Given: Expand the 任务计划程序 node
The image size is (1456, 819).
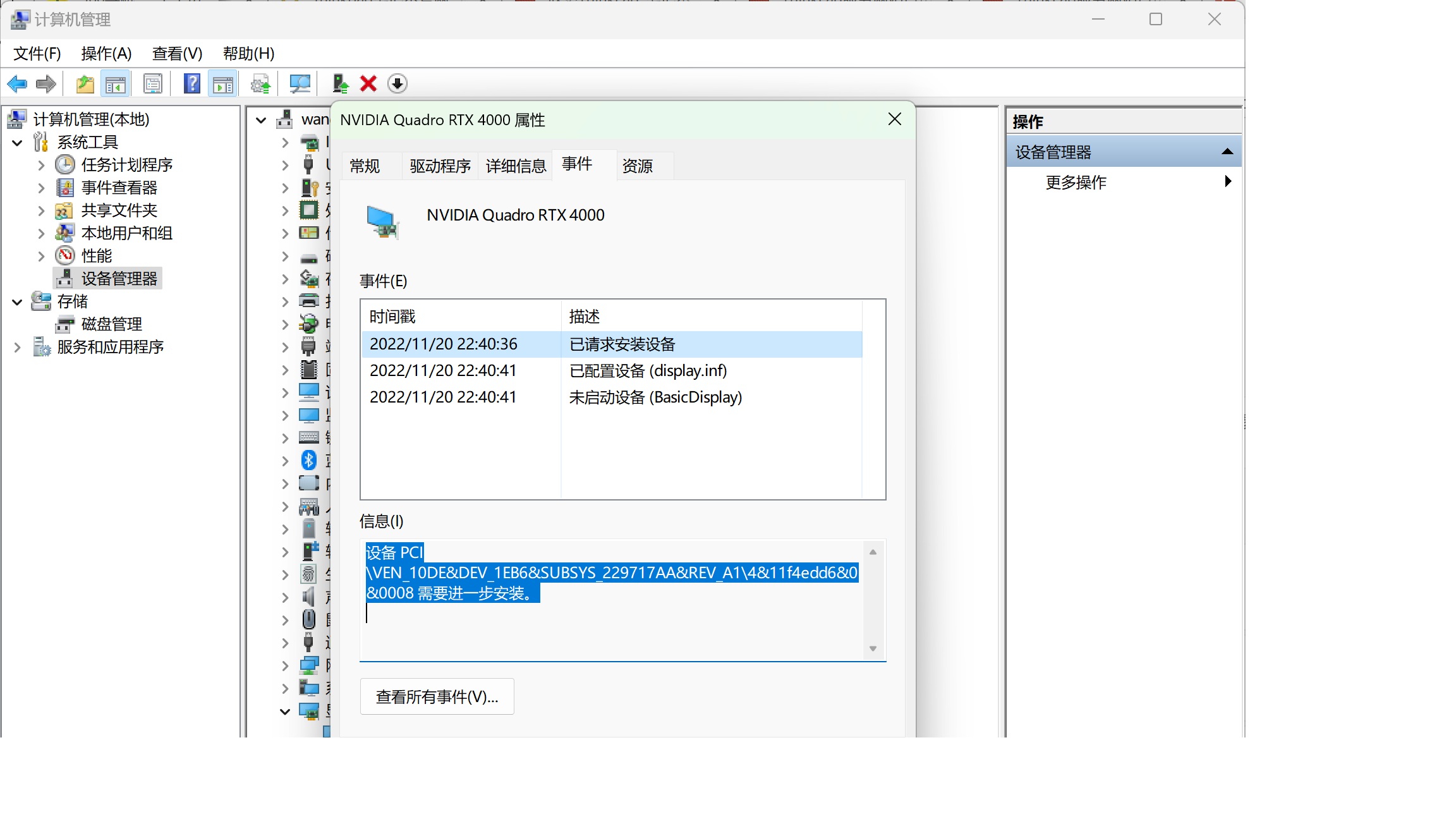Looking at the screenshot, I should [x=41, y=166].
